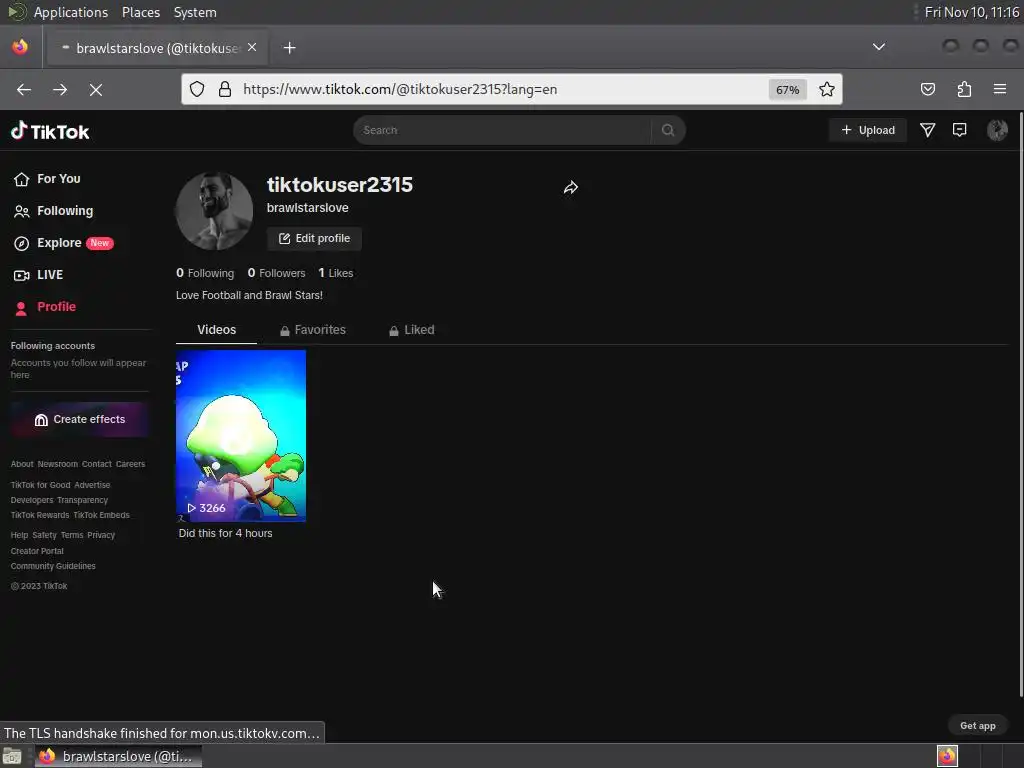Bookmark the page with the star icon
1024x768 pixels.
[827, 89]
